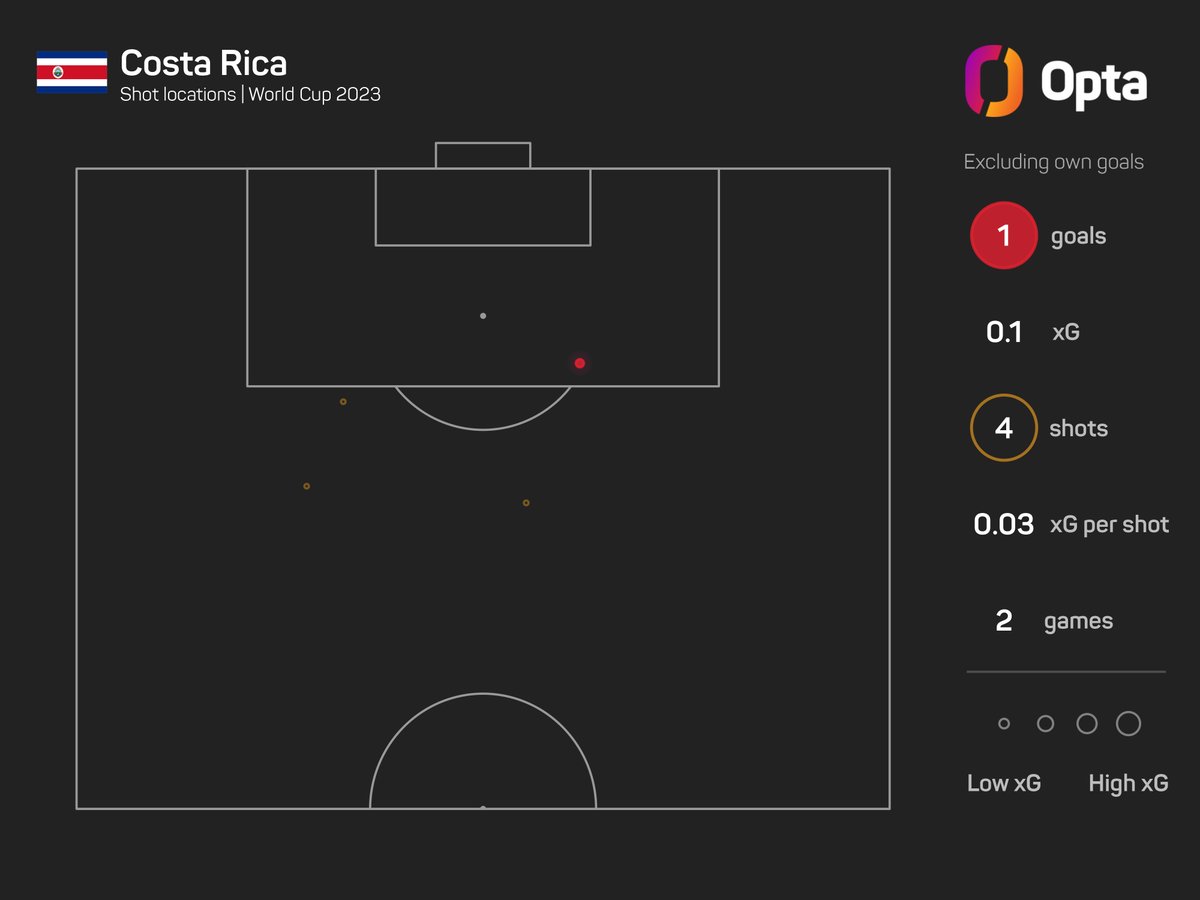Viewport: 1200px width, 900px height.
Task: Click the Opta logo symbol
Action: (993, 80)
